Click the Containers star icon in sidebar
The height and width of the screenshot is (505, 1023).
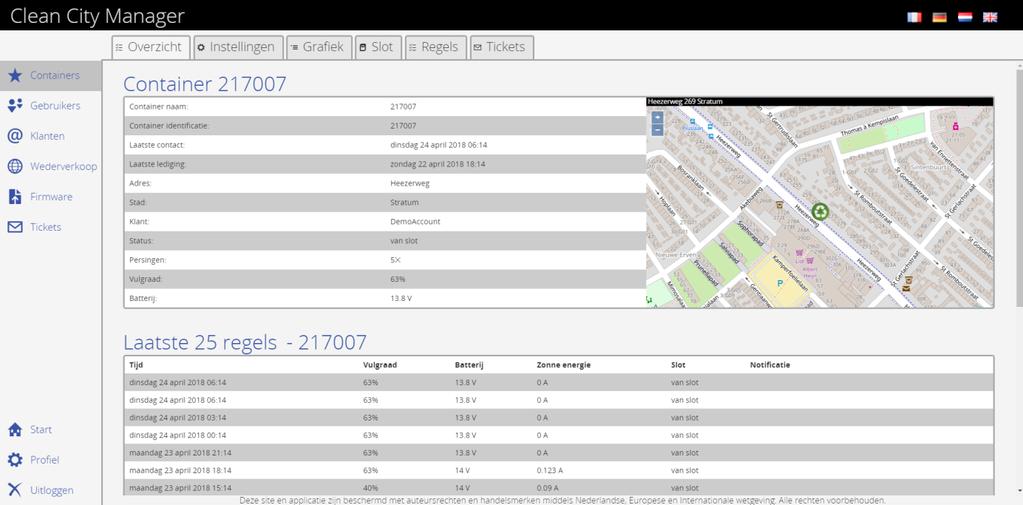click(15, 76)
